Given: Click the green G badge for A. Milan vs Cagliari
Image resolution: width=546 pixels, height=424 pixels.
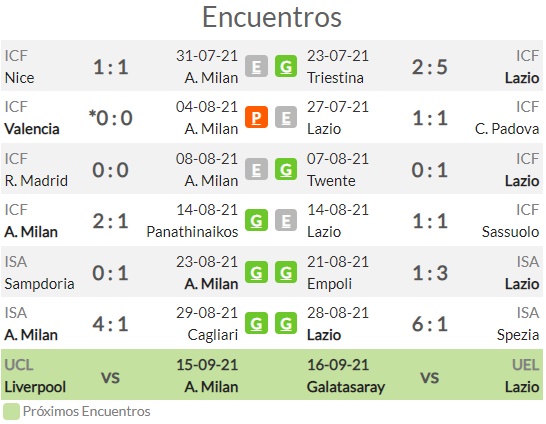Looking at the screenshot, I should tap(256, 324).
